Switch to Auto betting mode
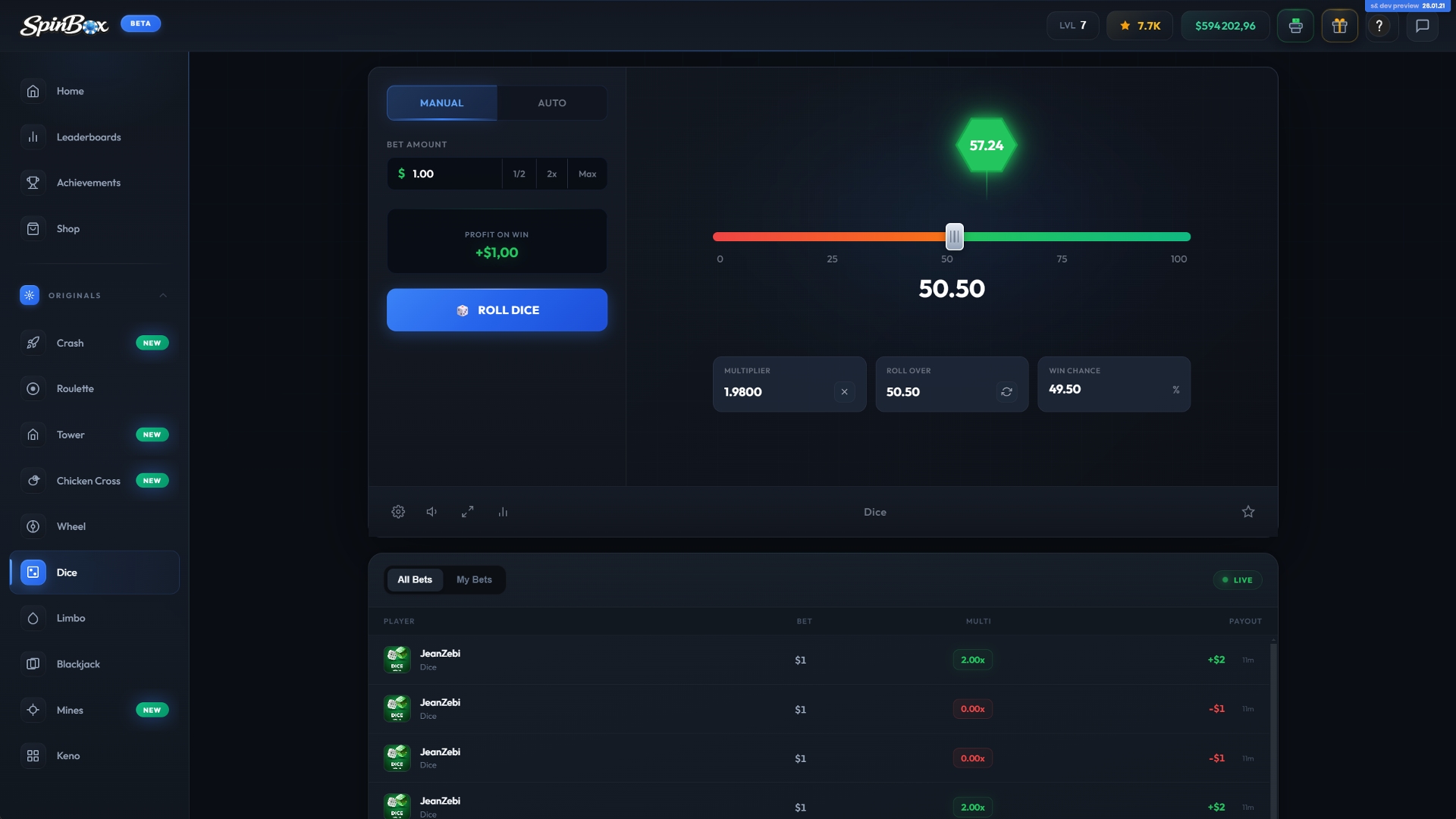Image resolution: width=1456 pixels, height=819 pixels. click(x=551, y=103)
